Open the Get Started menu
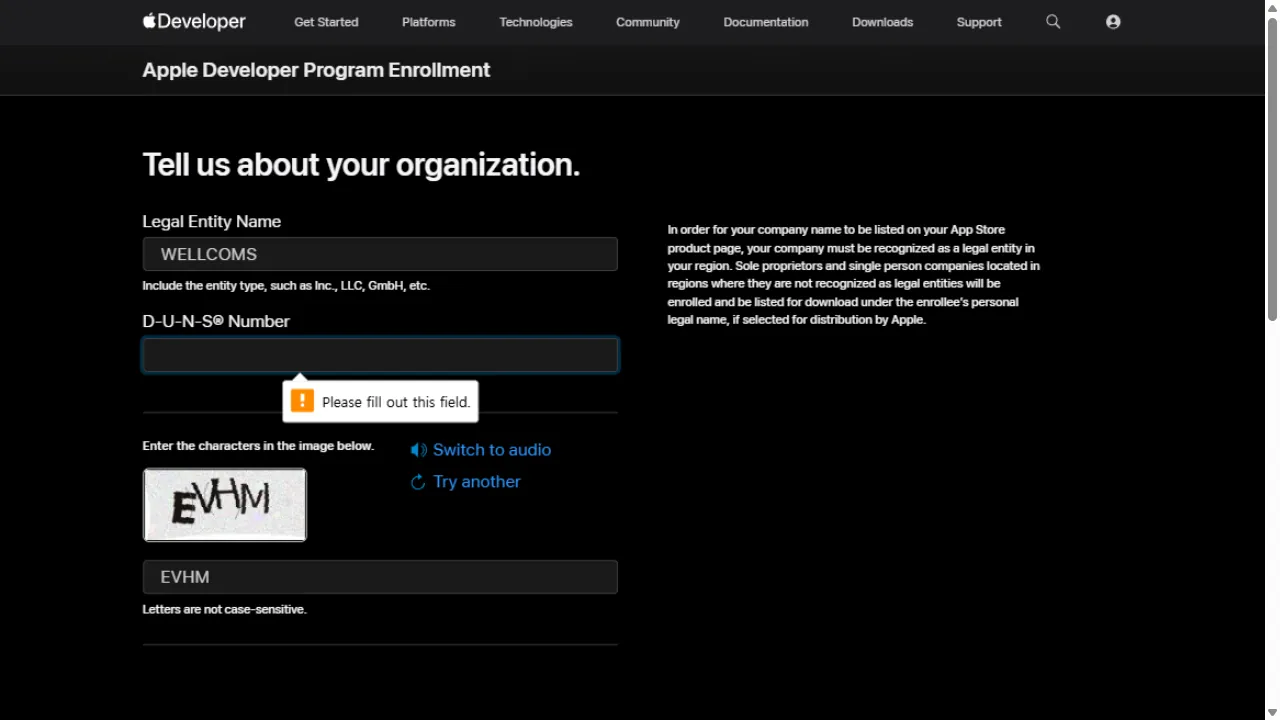The width and height of the screenshot is (1280, 720). tap(326, 22)
